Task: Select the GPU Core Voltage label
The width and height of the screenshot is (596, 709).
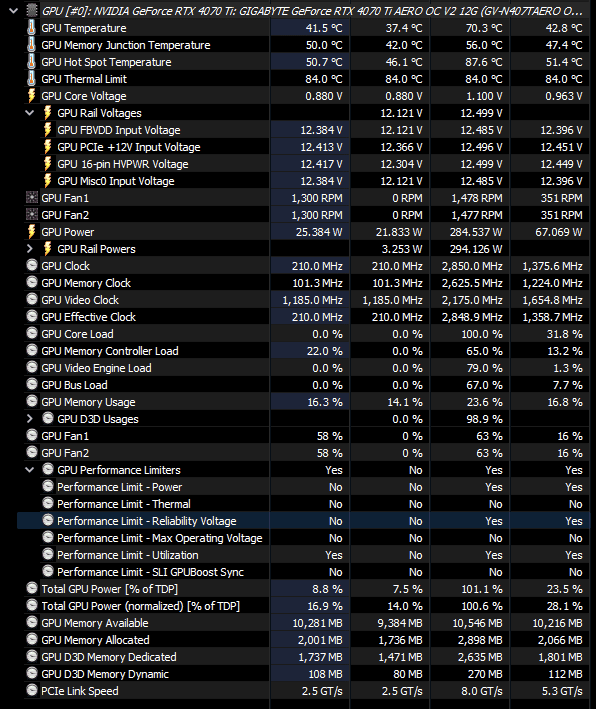Action: 84,96
